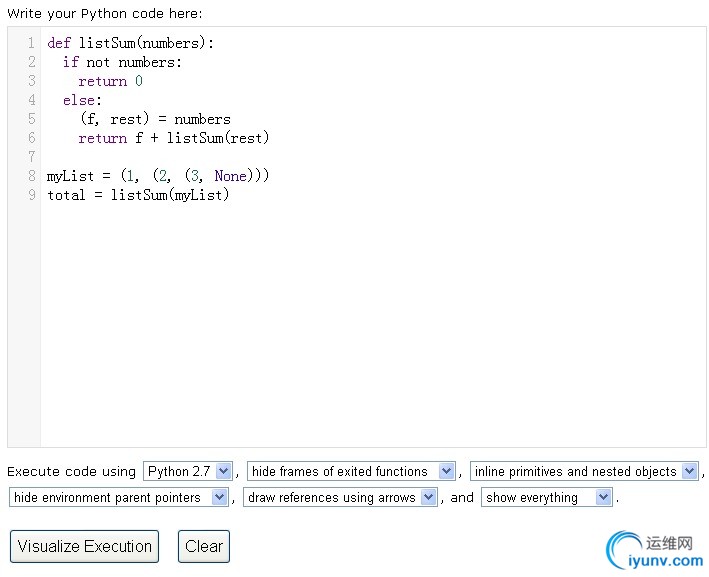Open the 'show everything' dropdown

pyautogui.click(x=547, y=497)
